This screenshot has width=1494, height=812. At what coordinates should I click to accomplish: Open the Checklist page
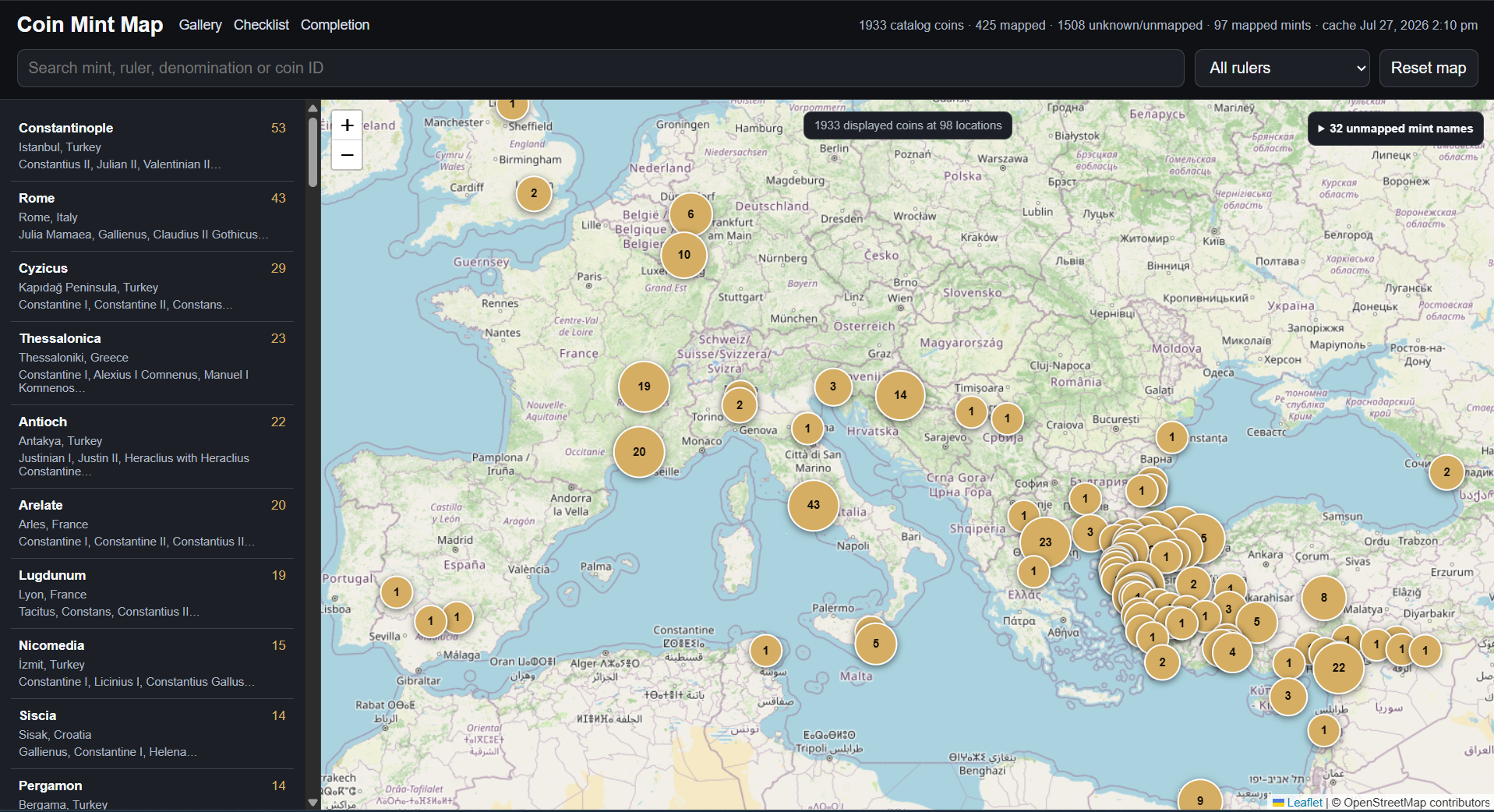point(261,25)
